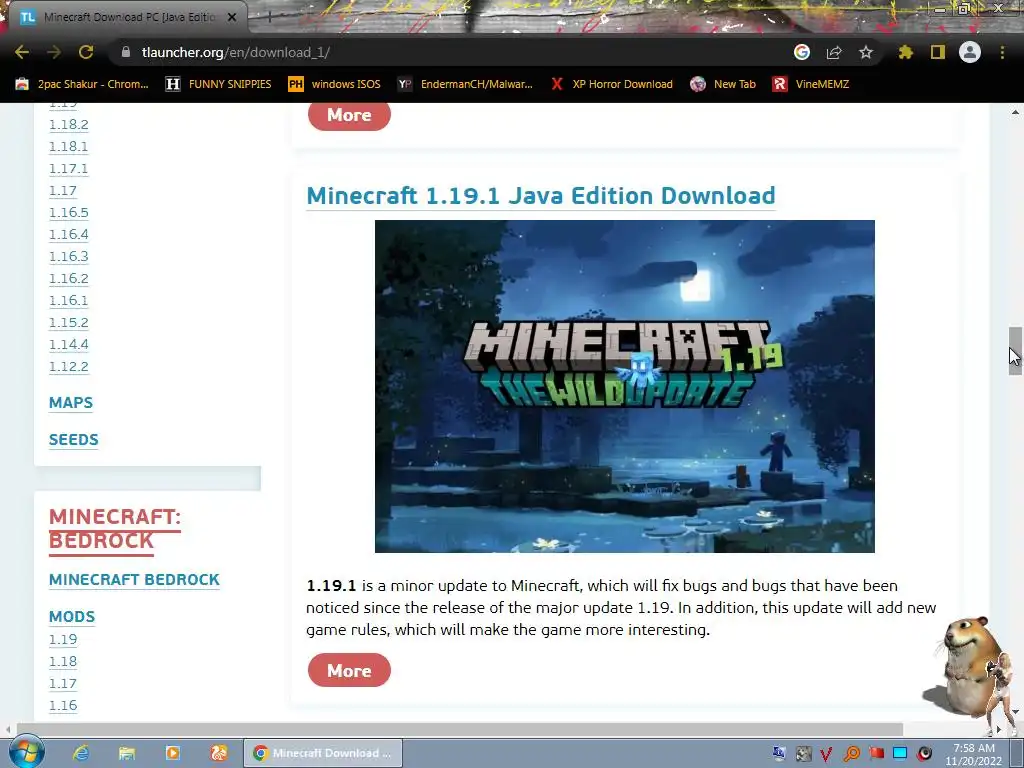
Task: Open the 2pac Shakur bookmark
Action: (x=82, y=84)
